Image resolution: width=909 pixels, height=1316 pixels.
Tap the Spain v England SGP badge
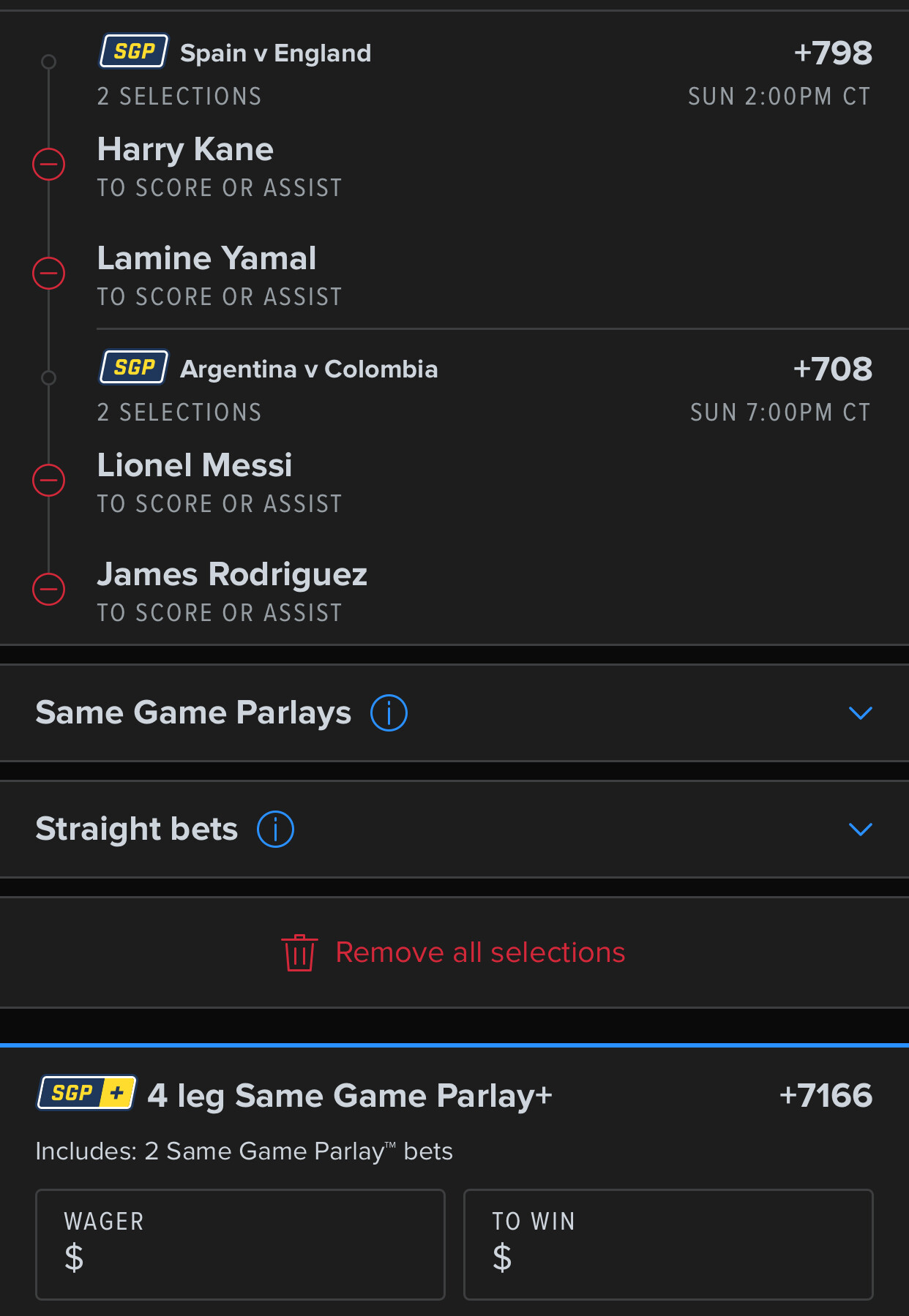pyautogui.click(x=134, y=52)
